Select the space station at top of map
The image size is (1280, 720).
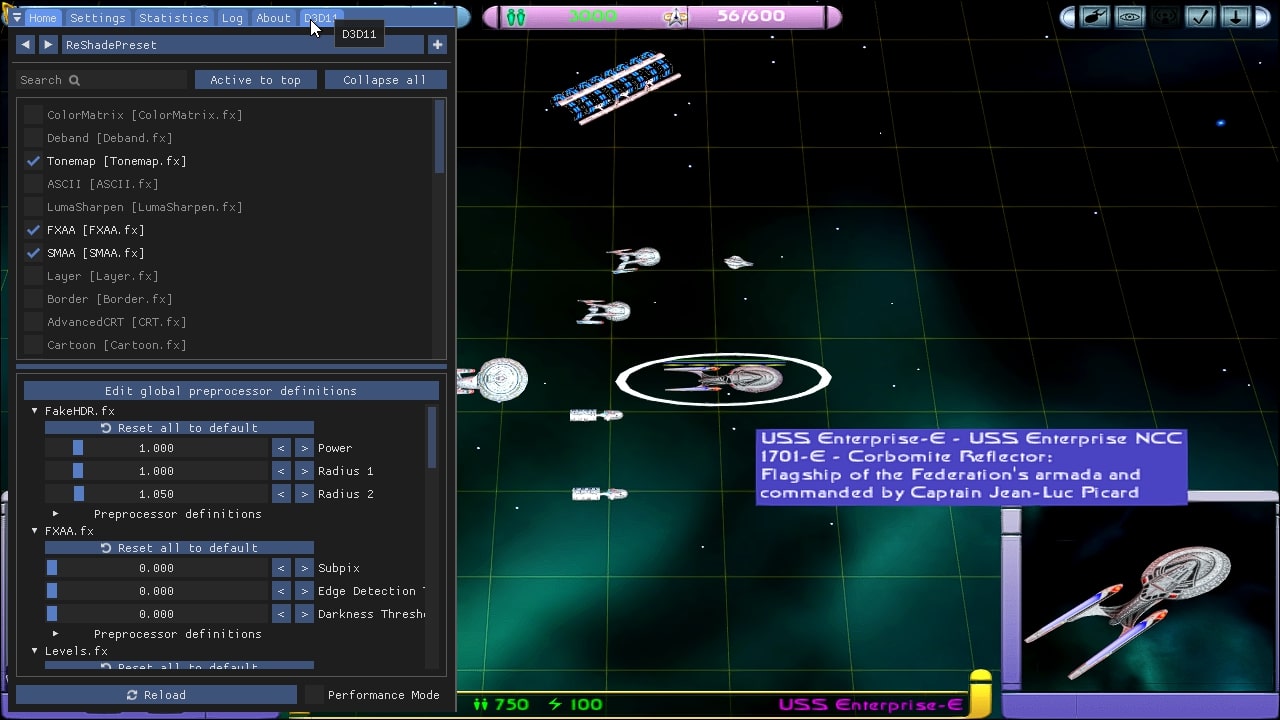[x=615, y=87]
